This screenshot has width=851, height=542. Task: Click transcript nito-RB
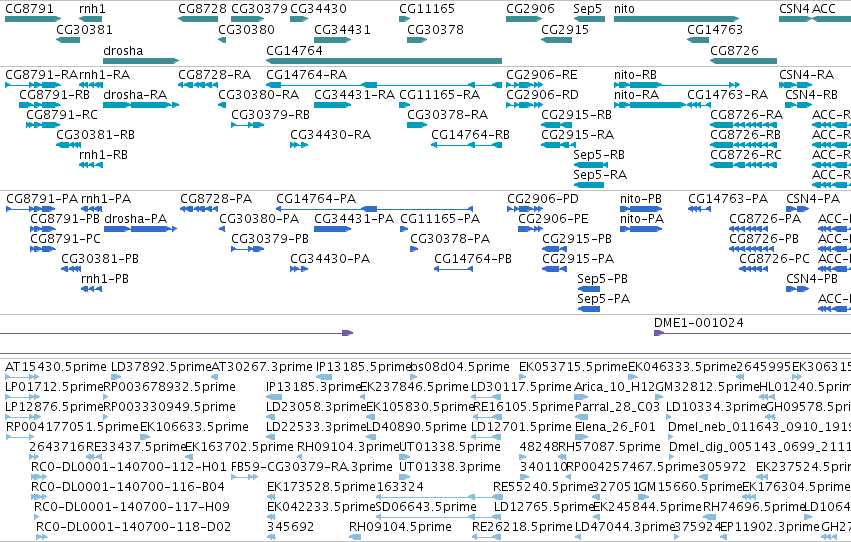[x=636, y=75]
